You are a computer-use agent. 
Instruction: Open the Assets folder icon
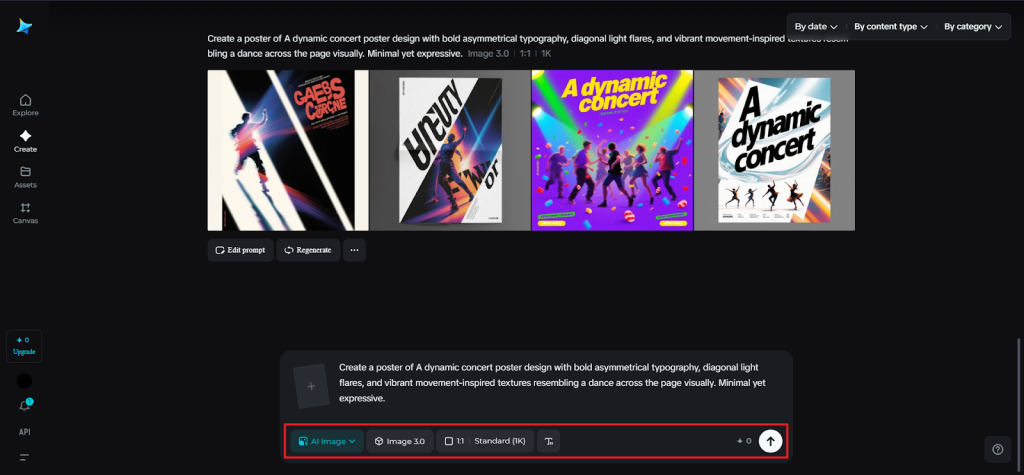(x=25, y=176)
